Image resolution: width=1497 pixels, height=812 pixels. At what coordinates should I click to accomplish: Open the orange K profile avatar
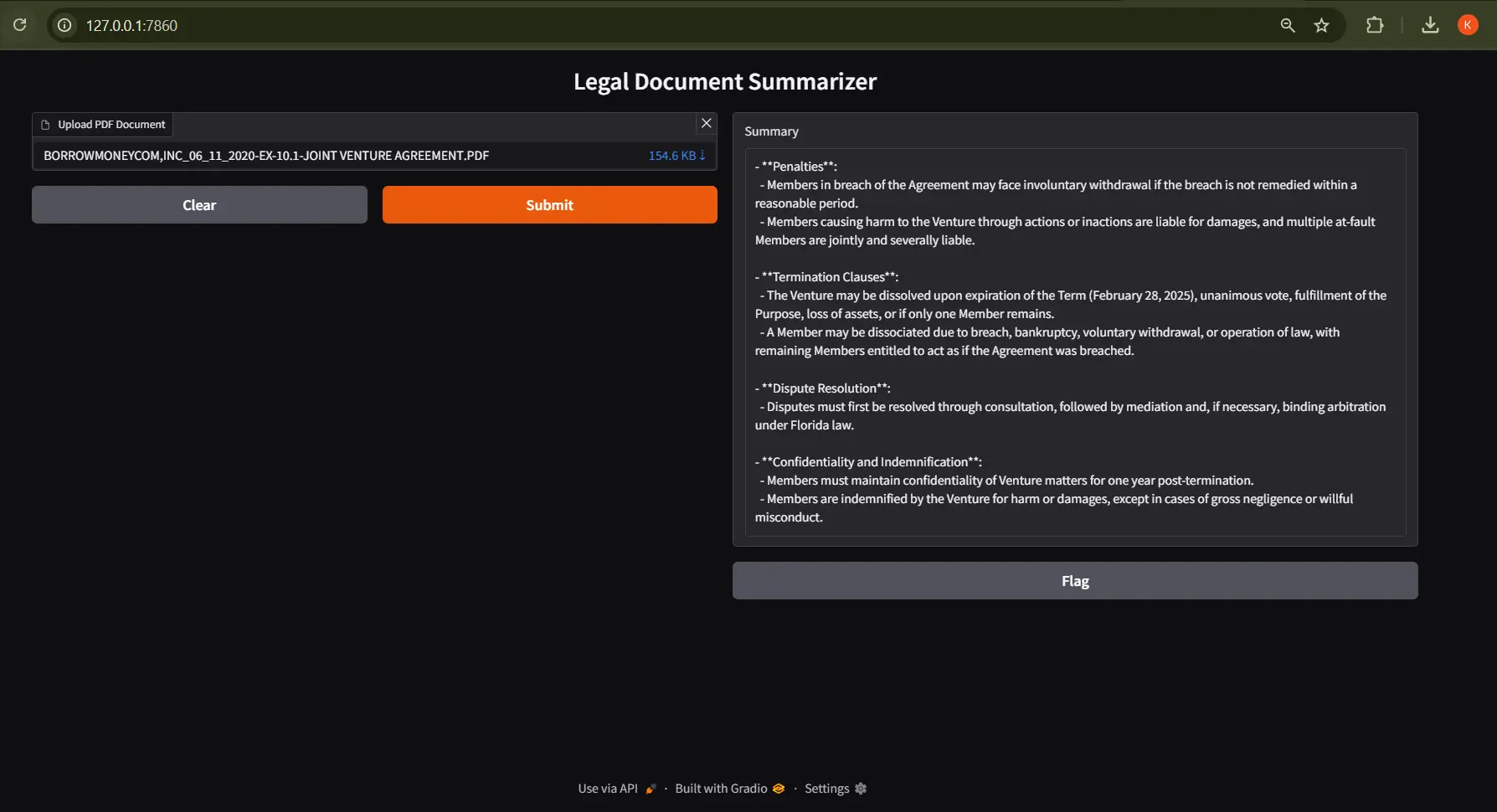(1467, 25)
